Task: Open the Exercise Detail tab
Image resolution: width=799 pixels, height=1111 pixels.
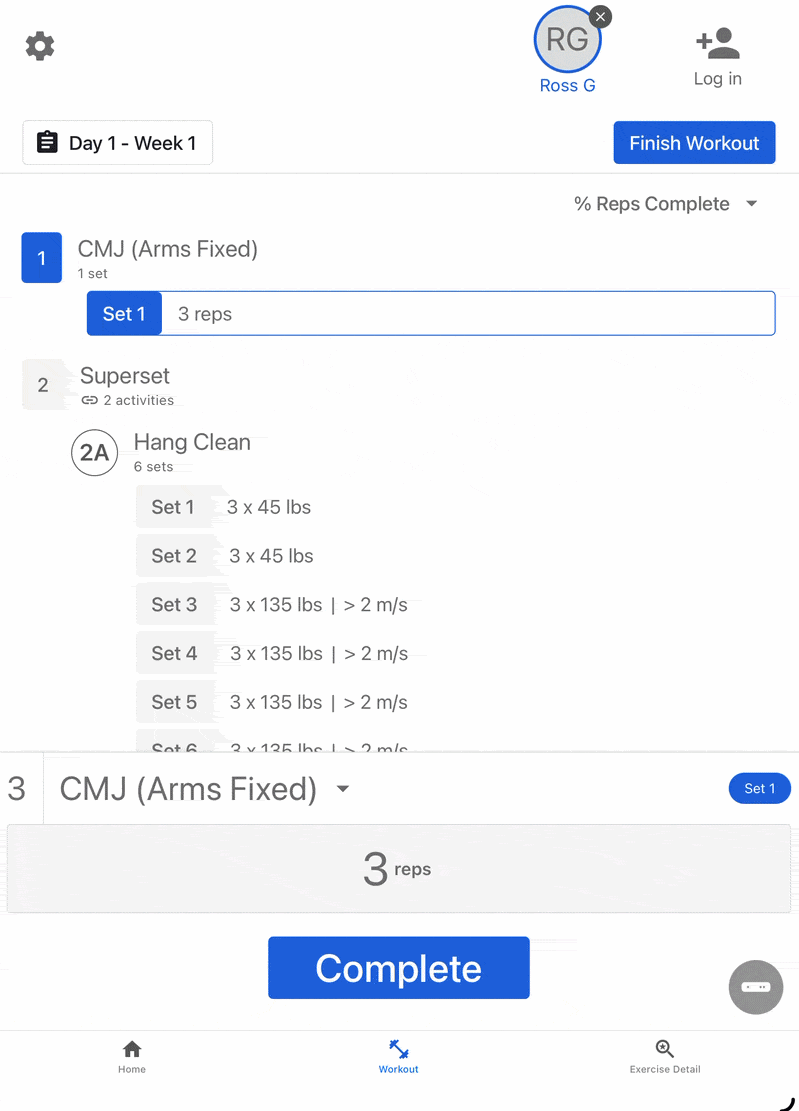Action: 665,1056
